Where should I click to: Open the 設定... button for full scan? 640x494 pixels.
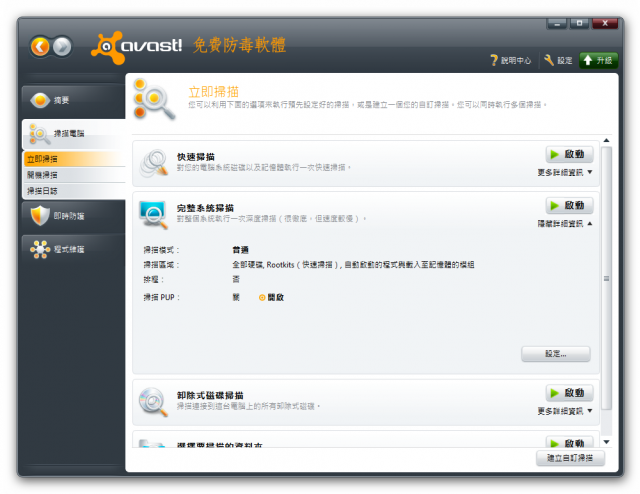556,354
